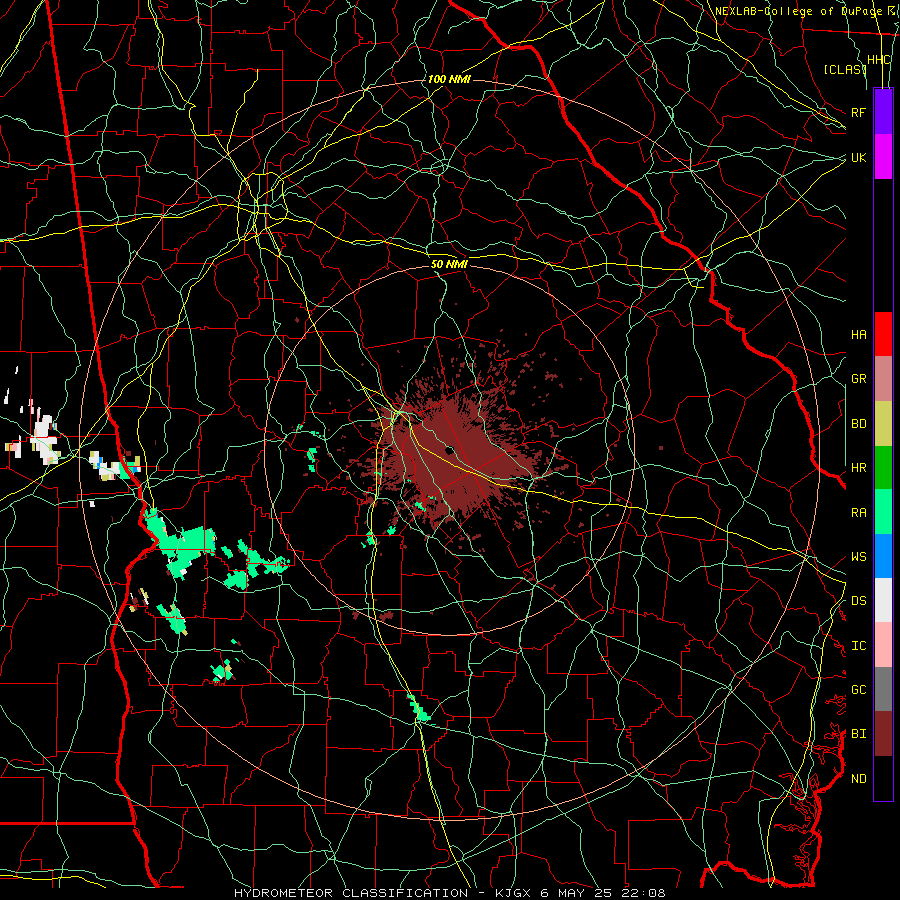
Task: Click the RA light green legend swatch
Action: coord(883,512)
